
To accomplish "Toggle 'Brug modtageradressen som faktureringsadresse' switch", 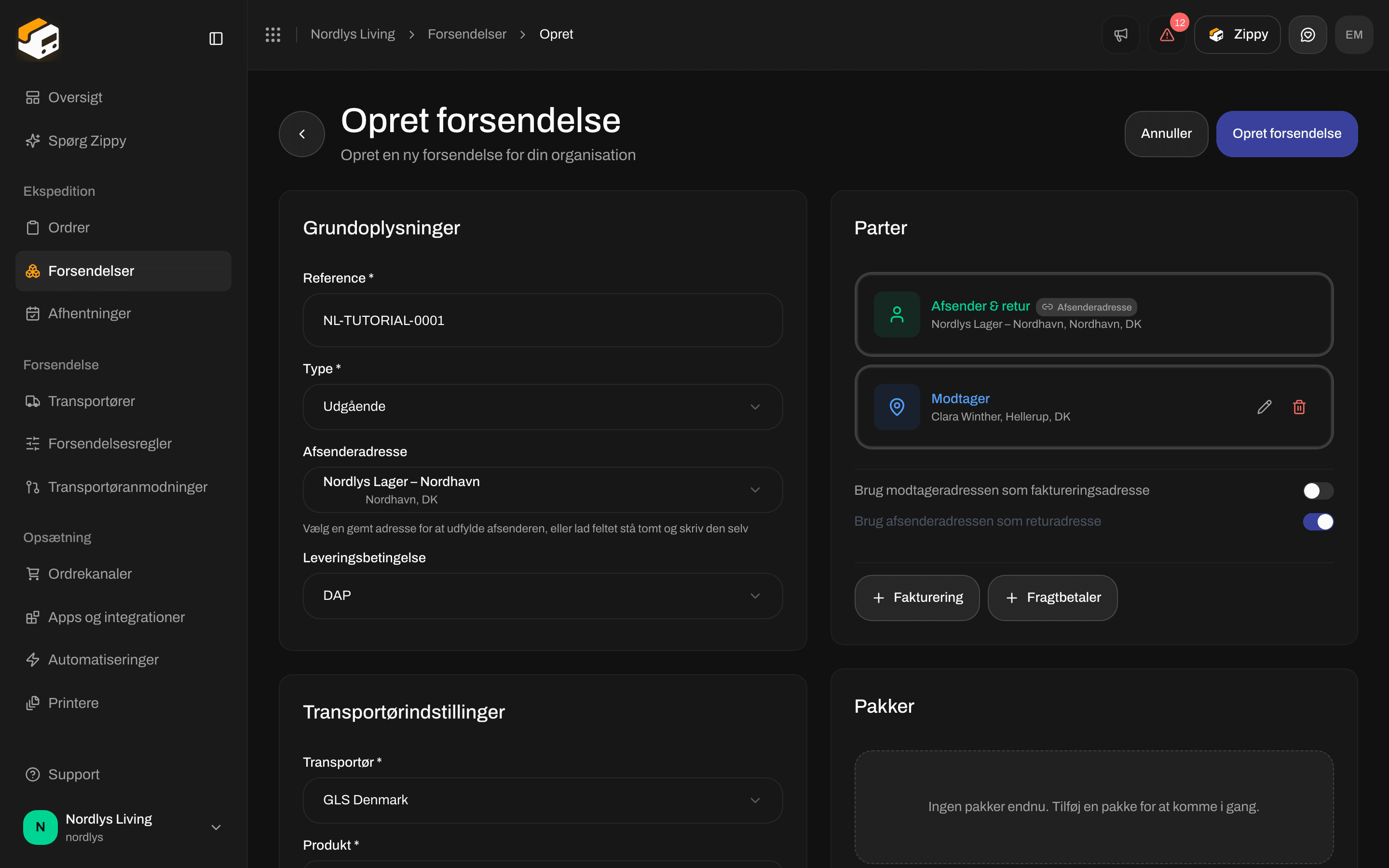I will pyautogui.click(x=1318, y=491).
